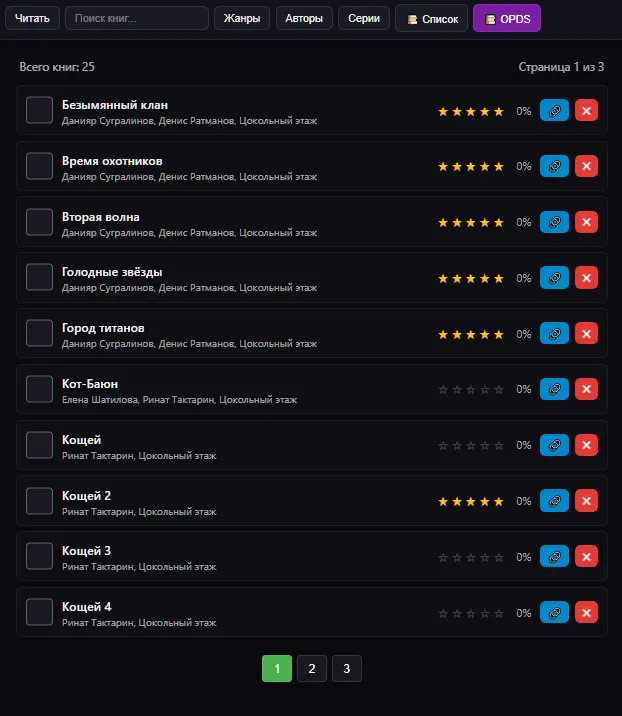Click the Читать button
This screenshot has width=622, height=716.
(x=32, y=18)
